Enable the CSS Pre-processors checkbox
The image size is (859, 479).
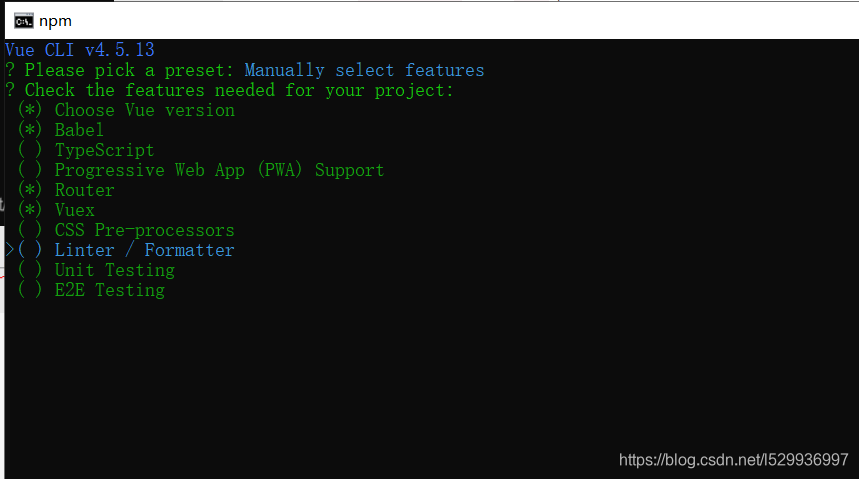[30, 230]
